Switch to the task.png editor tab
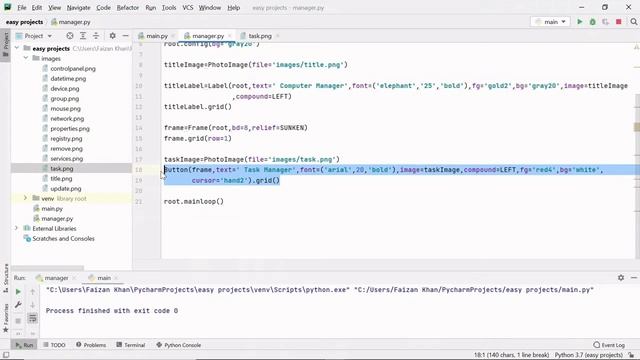The width and height of the screenshot is (640, 360). pyautogui.click(x=260, y=36)
